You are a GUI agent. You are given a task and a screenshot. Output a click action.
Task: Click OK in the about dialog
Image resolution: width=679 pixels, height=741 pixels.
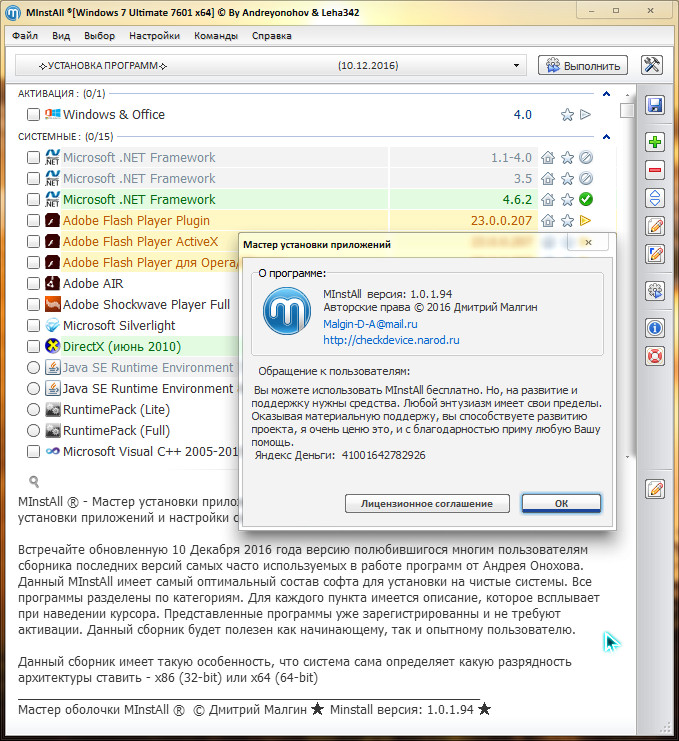561,503
